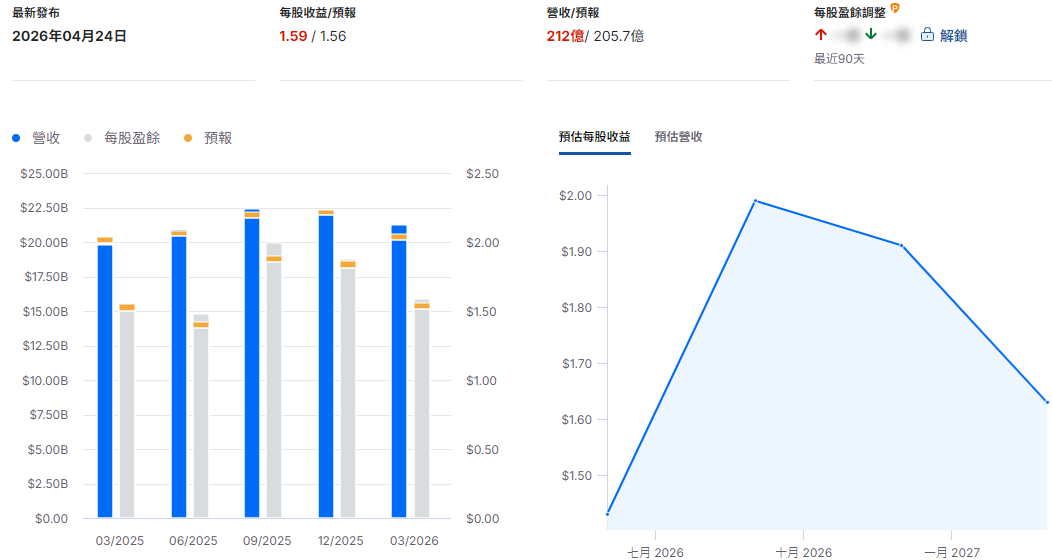Click the revenue forecast 205.7億

click(x=619, y=36)
